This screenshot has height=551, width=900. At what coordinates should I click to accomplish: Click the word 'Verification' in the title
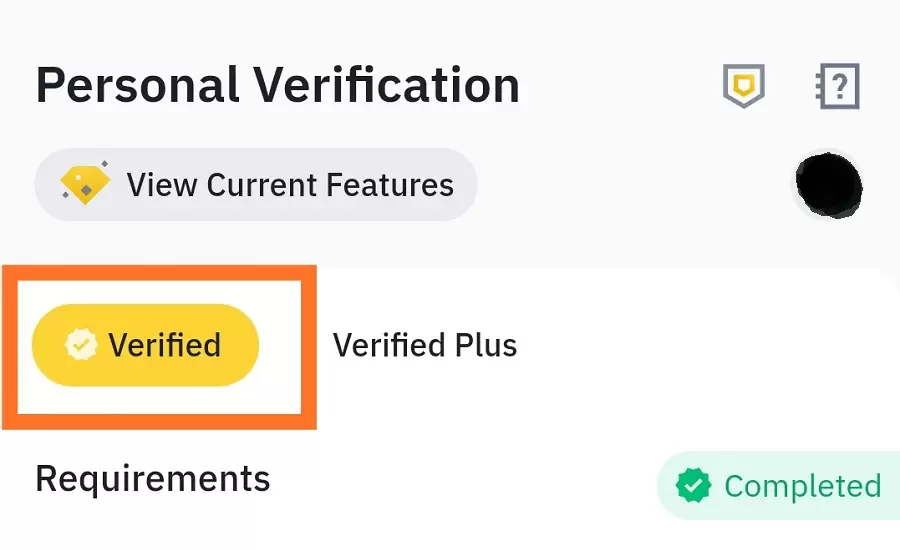pyautogui.click(x=385, y=86)
